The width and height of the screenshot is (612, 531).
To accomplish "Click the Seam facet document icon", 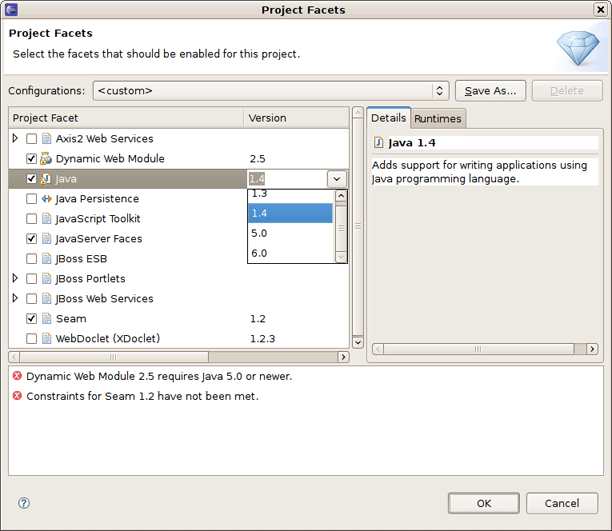I will pos(46,319).
